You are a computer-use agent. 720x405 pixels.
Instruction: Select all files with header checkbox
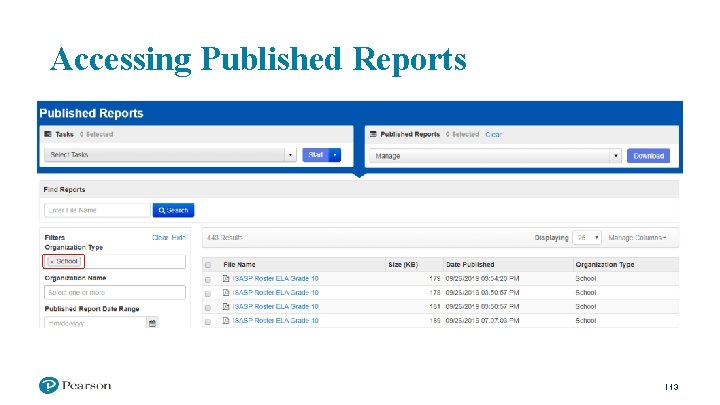[x=208, y=265]
